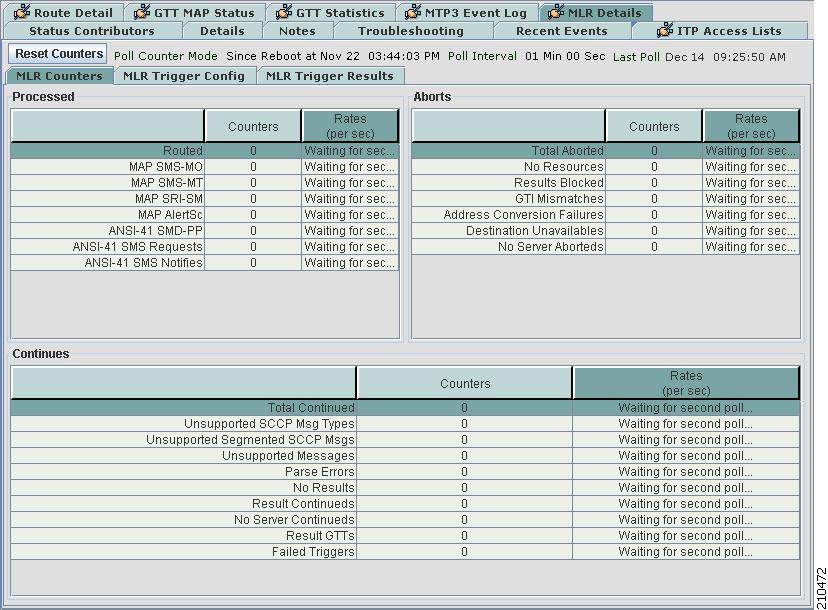Select the No Server Aborteds row

pyautogui.click(x=606, y=247)
